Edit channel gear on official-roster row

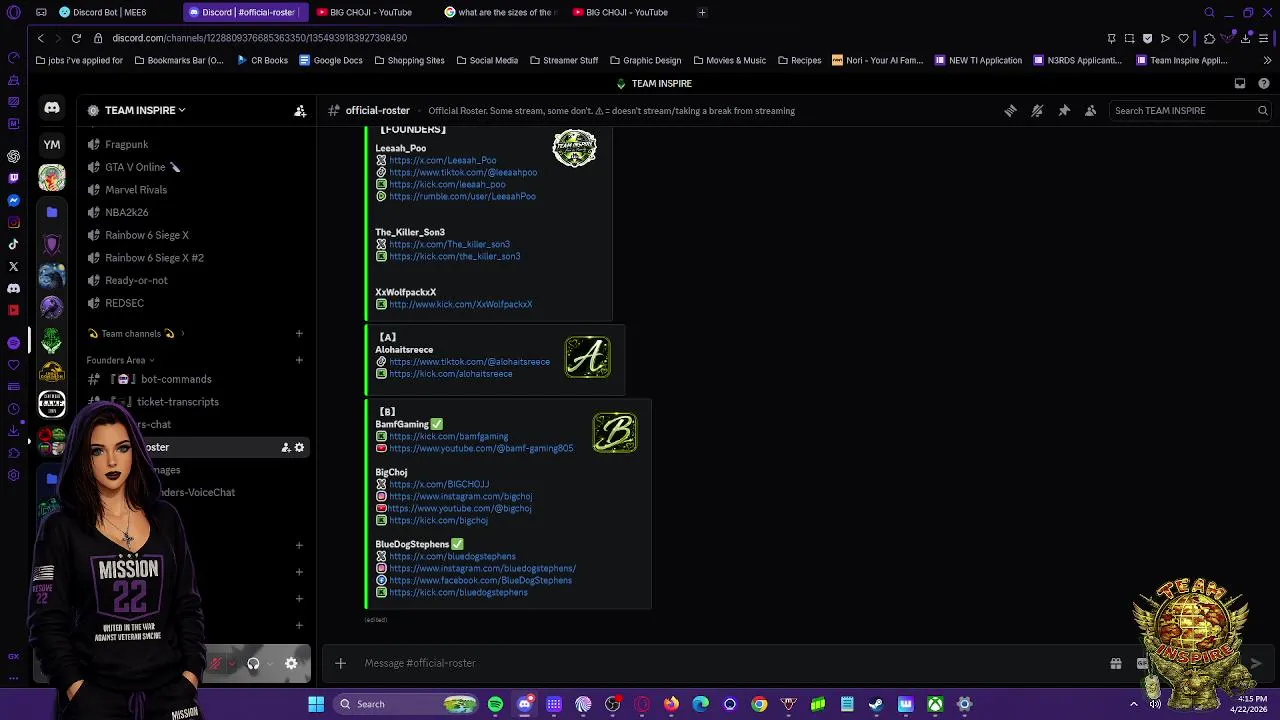tap(299, 447)
